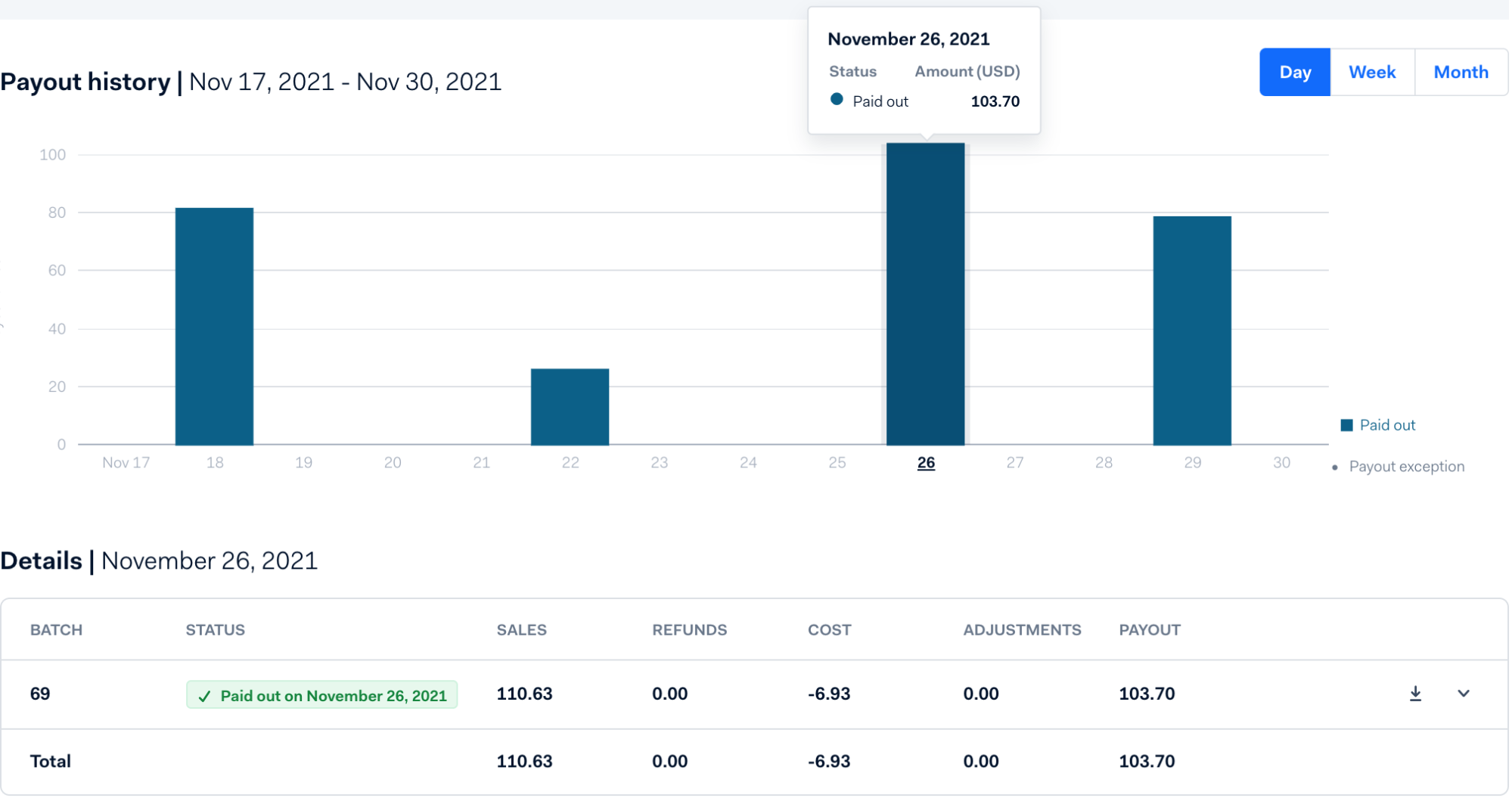
Task: Select the Nov 18 payout bar
Action: click(215, 327)
